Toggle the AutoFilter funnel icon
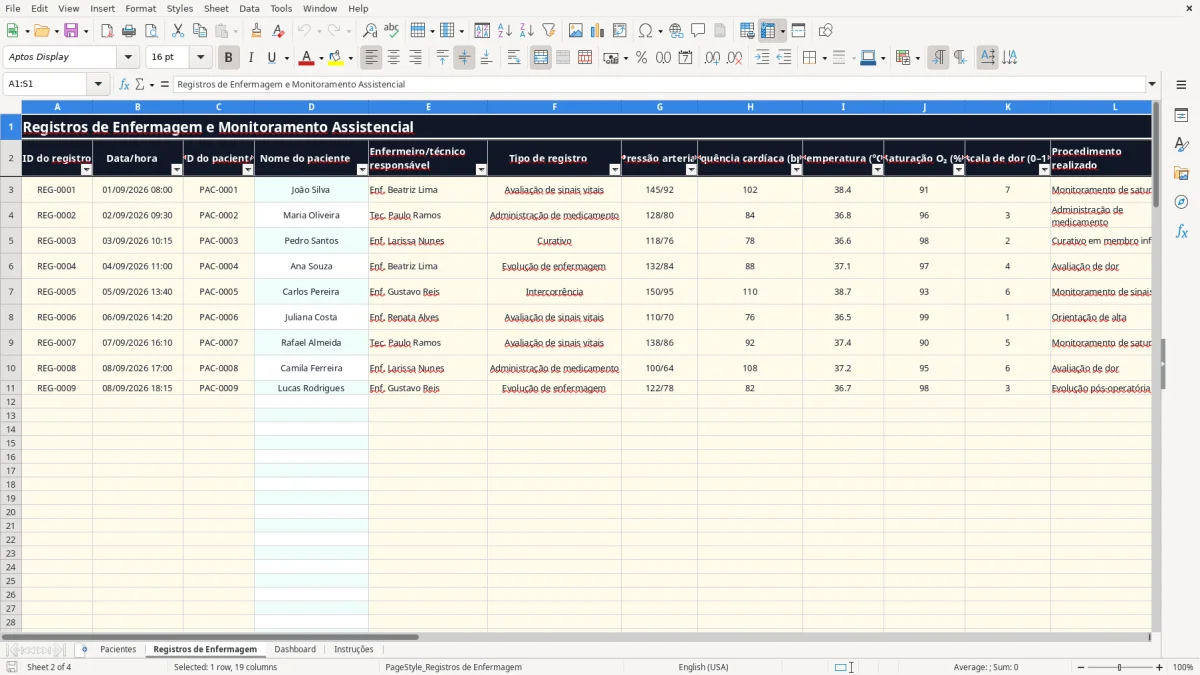The image size is (1200, 675). [548, 31]
